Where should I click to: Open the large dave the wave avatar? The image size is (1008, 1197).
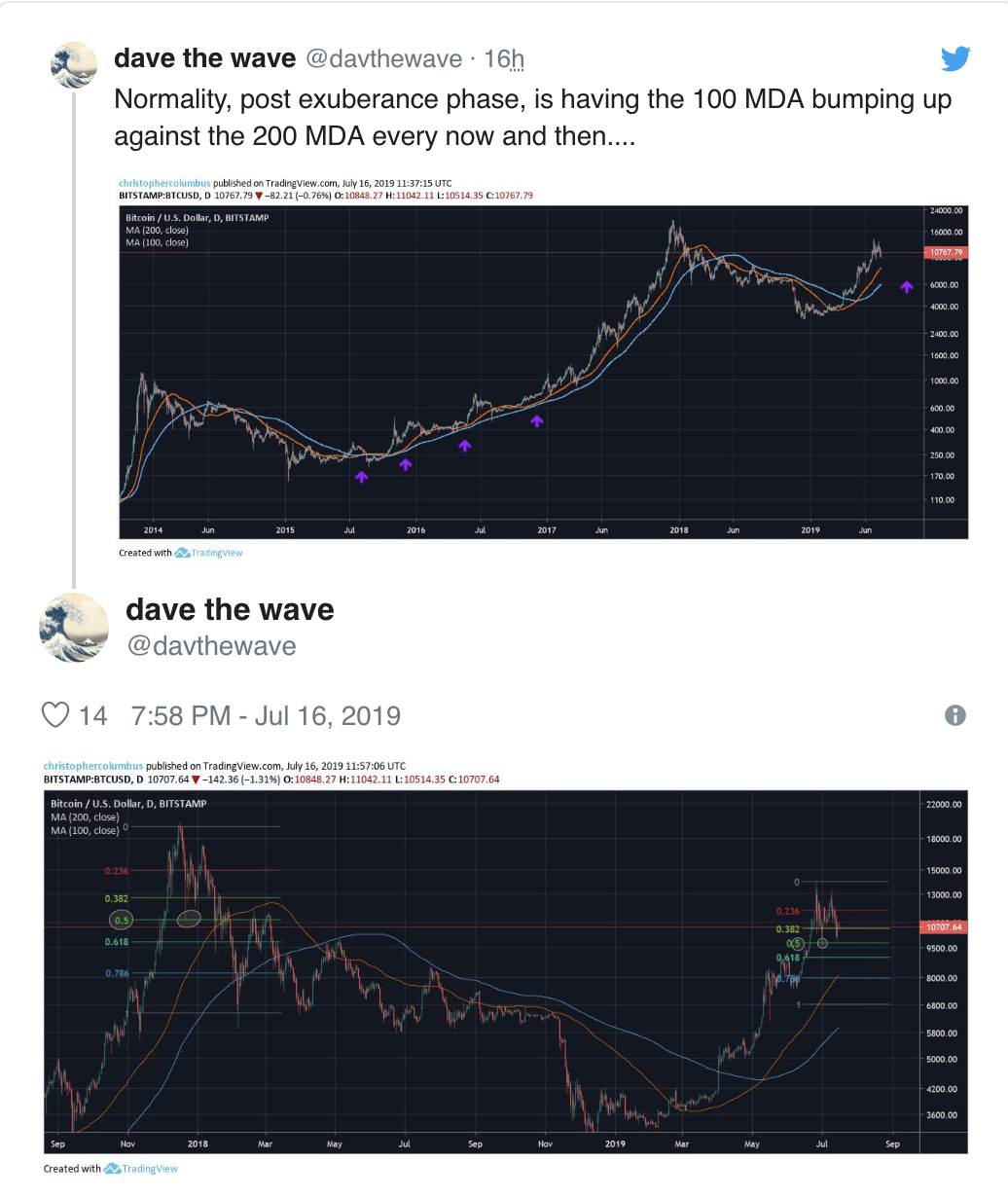pos(73,628)
